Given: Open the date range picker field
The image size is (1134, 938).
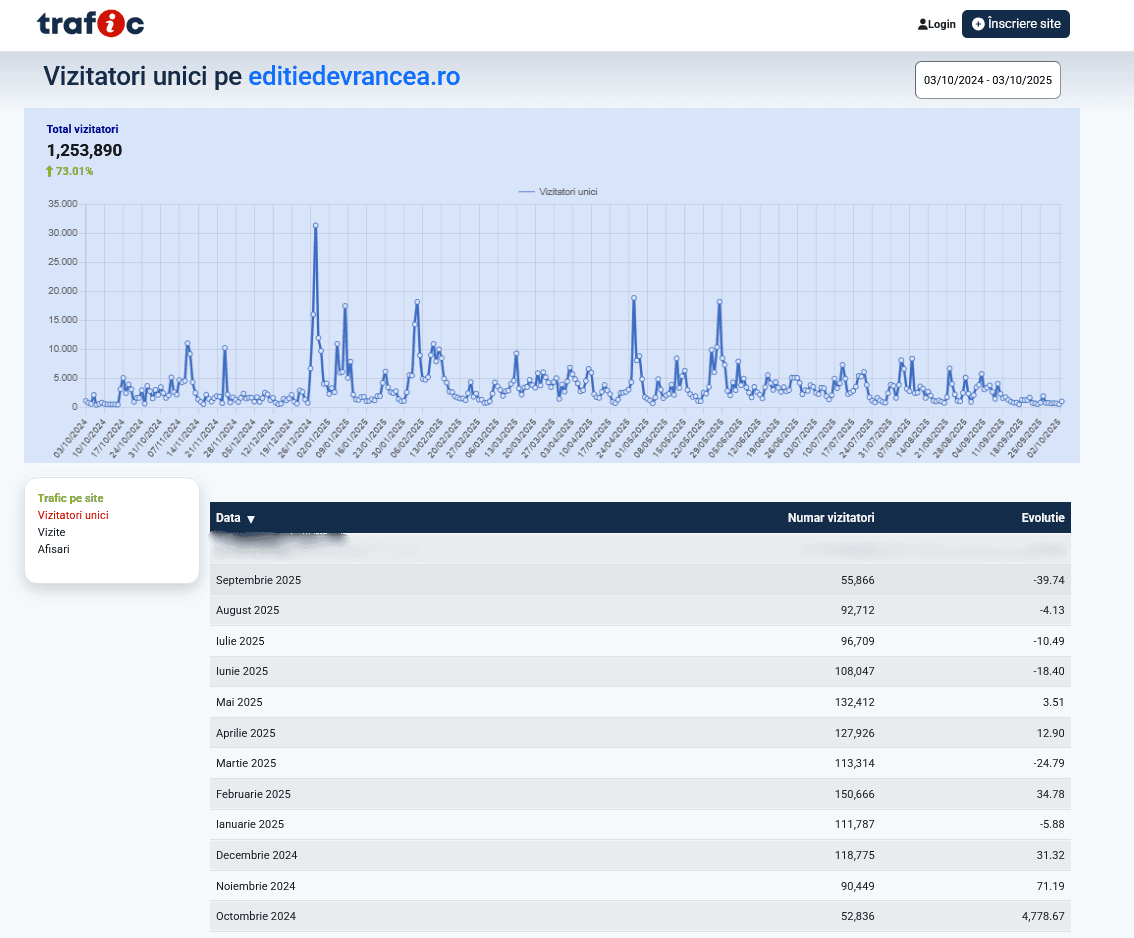Looking at the screenshot, I should 987,81.
